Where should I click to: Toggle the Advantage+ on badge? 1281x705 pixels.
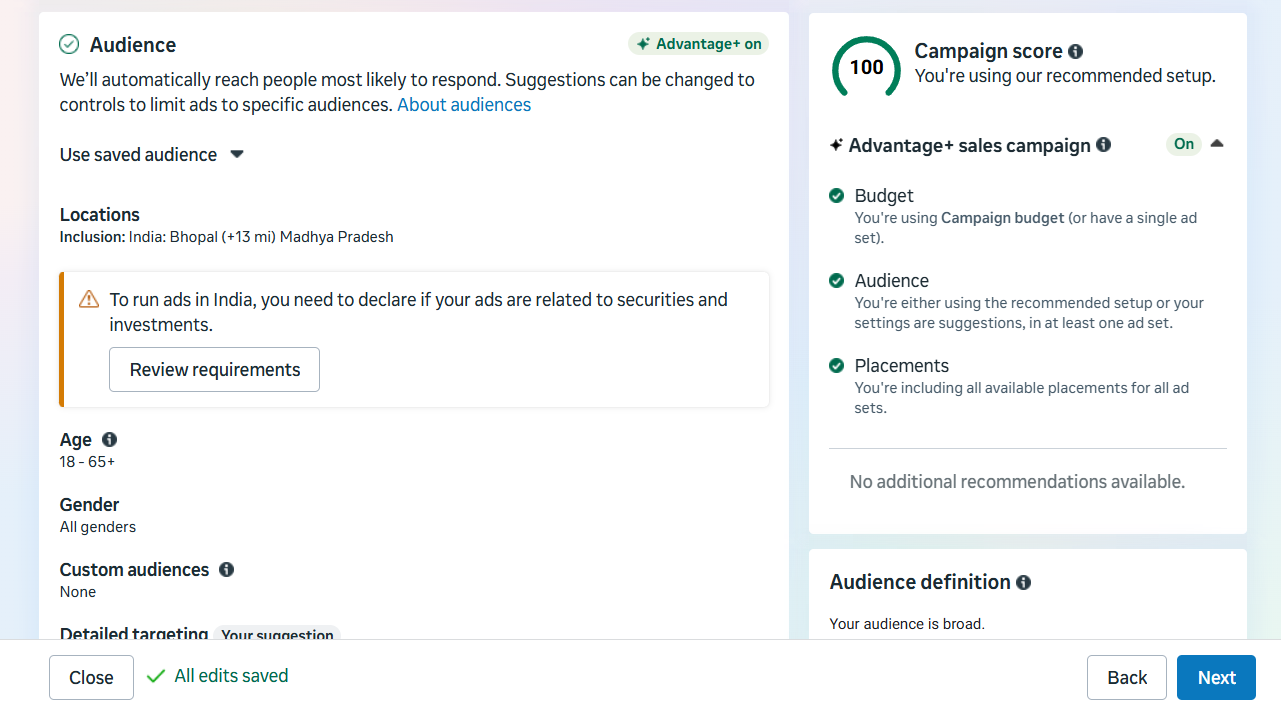(698, 44)
